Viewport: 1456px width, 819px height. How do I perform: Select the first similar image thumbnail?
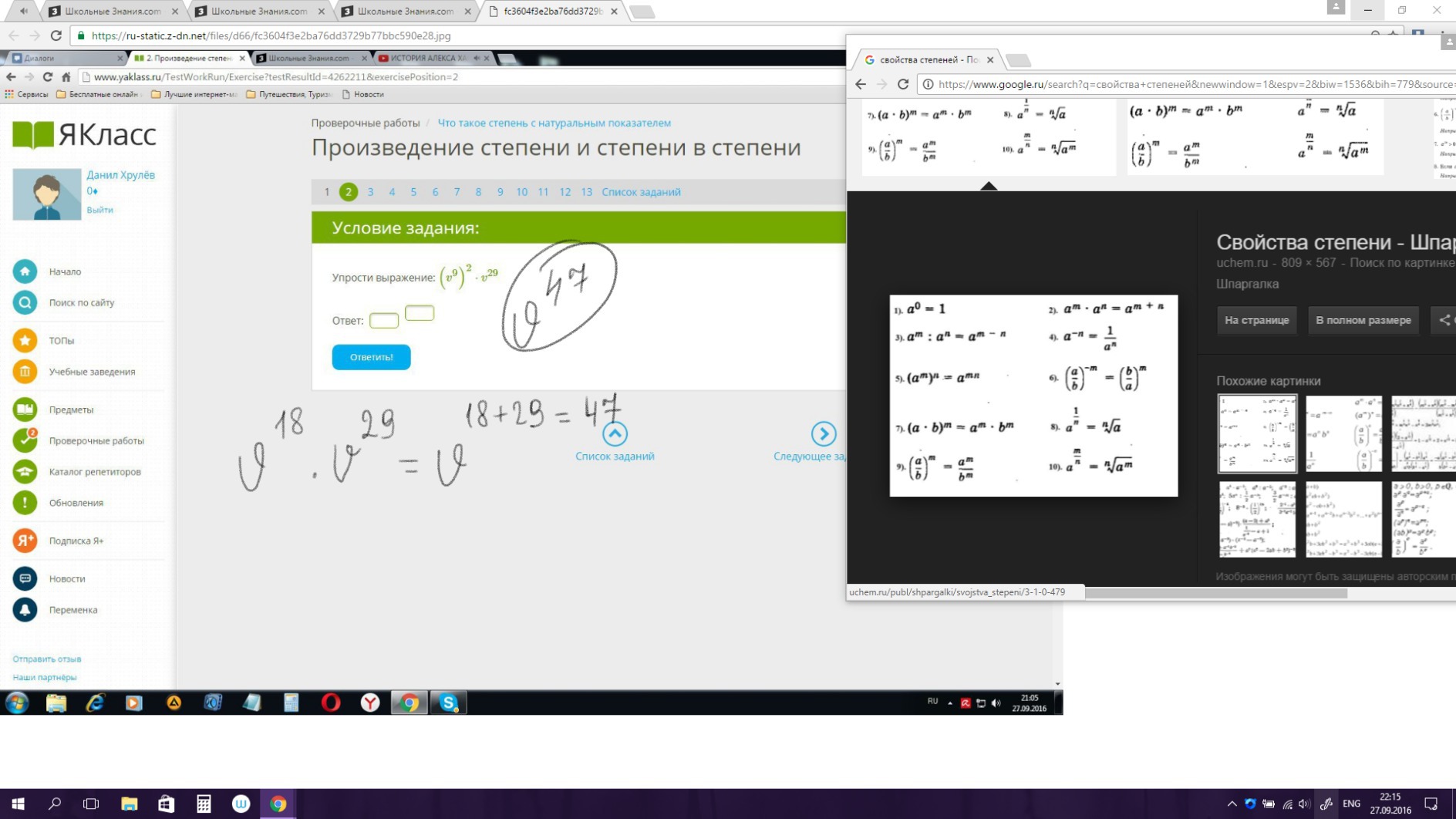coord(1257,433)
